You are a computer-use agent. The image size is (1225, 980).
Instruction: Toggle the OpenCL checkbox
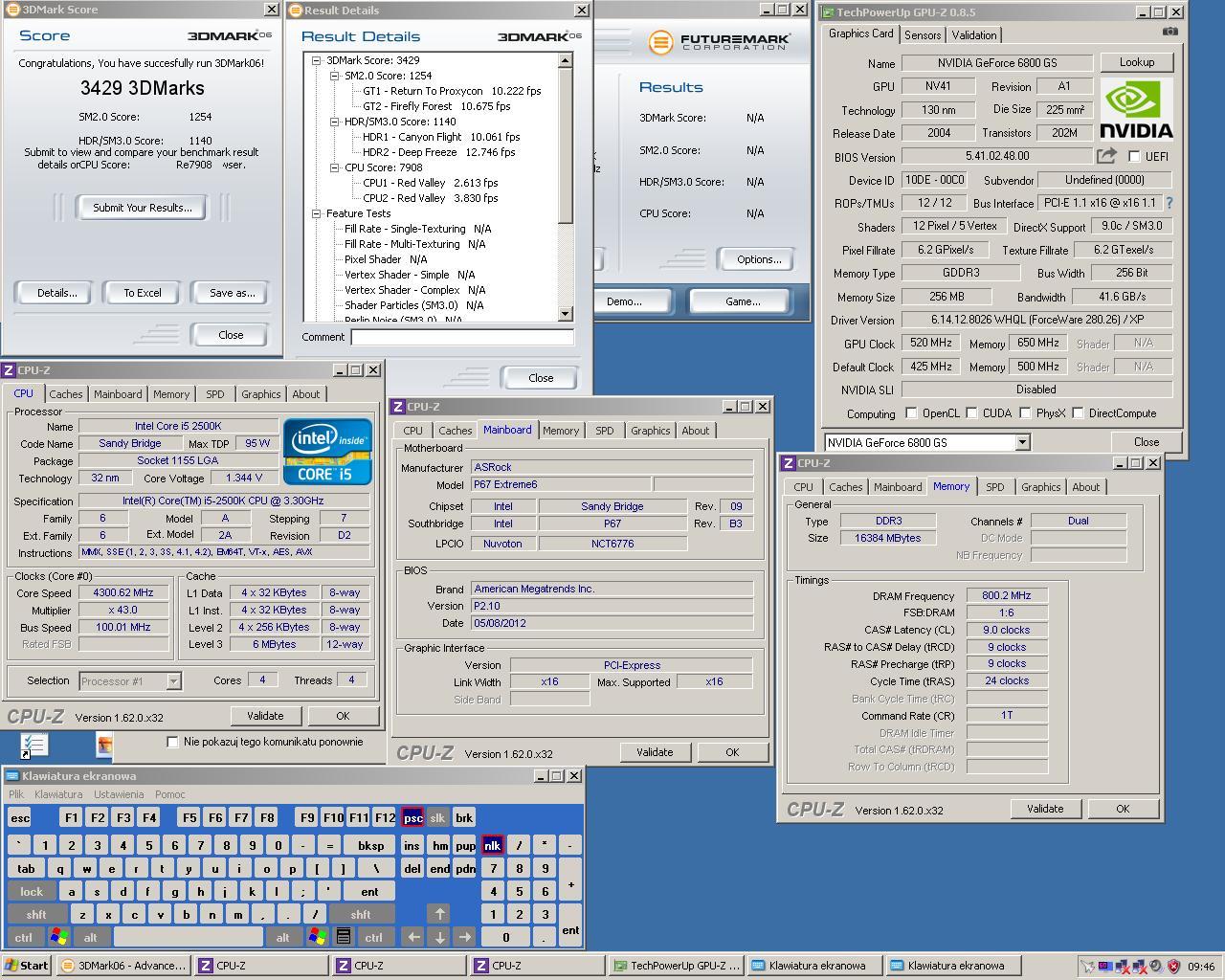coord(911,413)
